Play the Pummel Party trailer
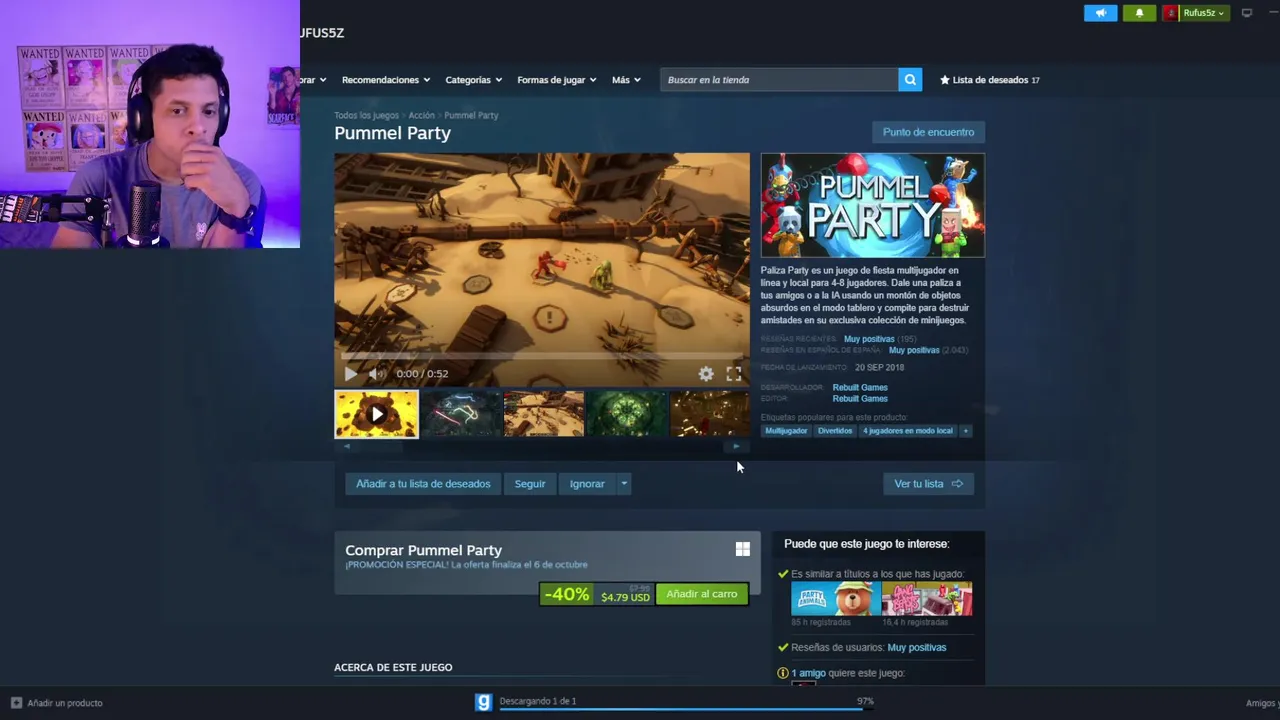1280x720 pixels. coord(351,374)
